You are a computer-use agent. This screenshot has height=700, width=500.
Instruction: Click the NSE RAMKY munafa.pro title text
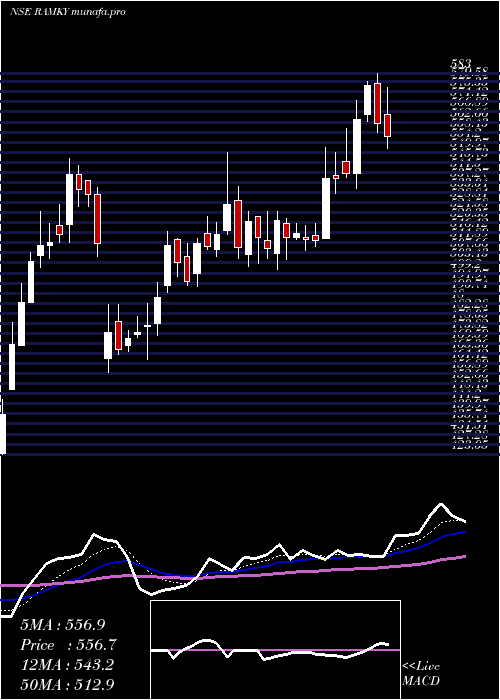67,12
